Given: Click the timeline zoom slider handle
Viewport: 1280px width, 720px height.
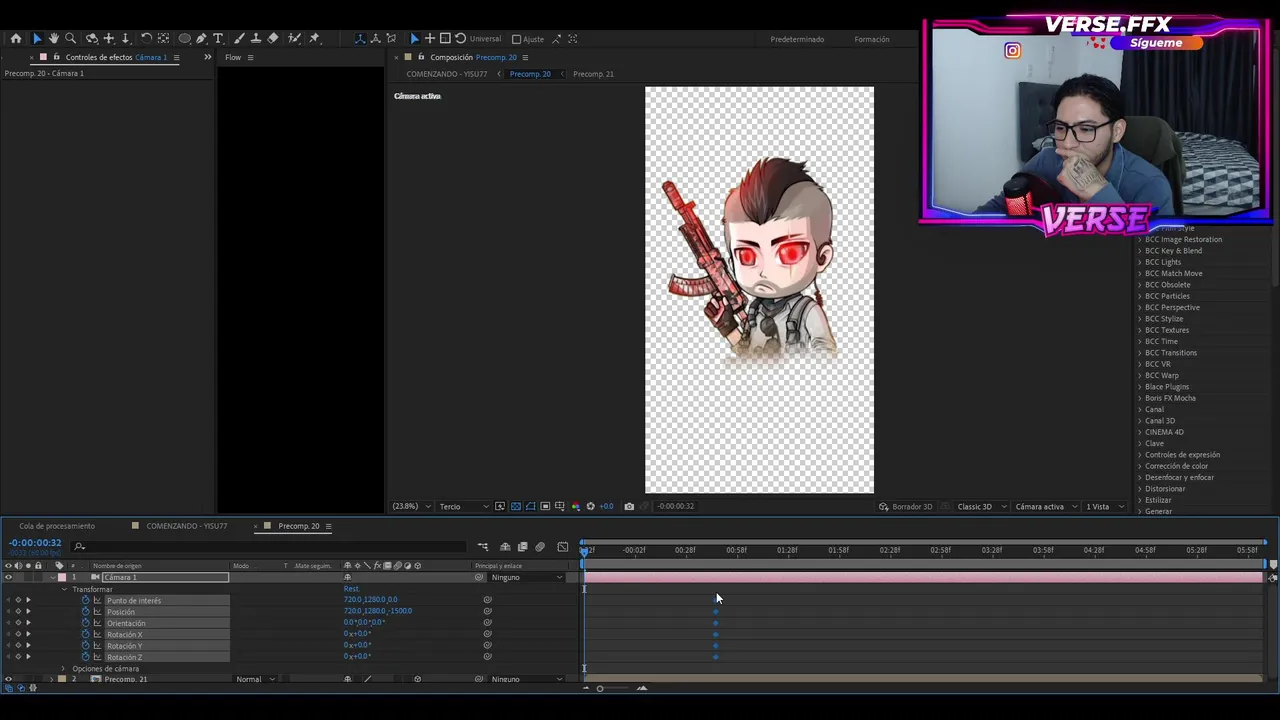Looking at the screenshot, I should pyautogui.click(x=600, y=688).
